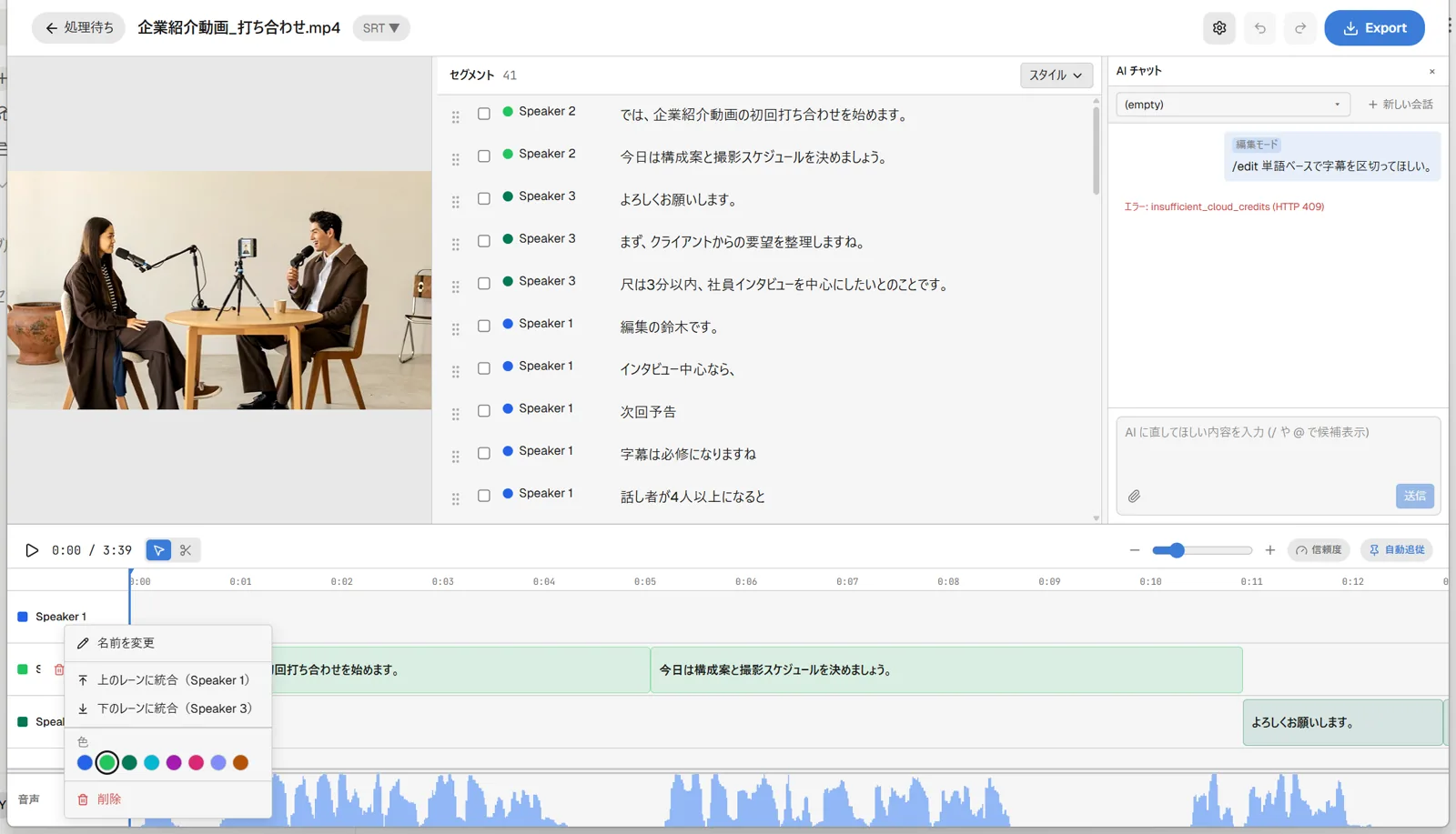Check the box for では、企業紹介動画の初回打ち合わせを始めます。
Image resolution: width=1456 pixels, height=834 pixels.
click(484, 114)
